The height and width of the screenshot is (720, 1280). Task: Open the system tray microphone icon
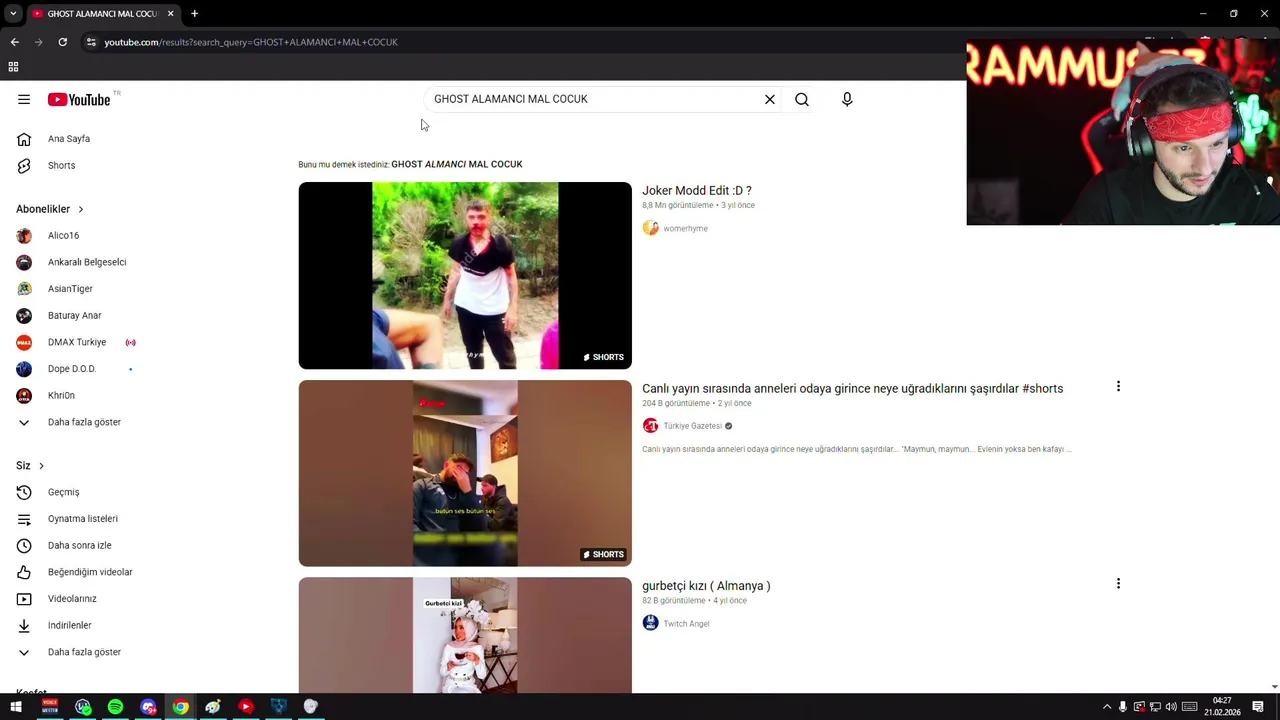(x=1123, y=707)
